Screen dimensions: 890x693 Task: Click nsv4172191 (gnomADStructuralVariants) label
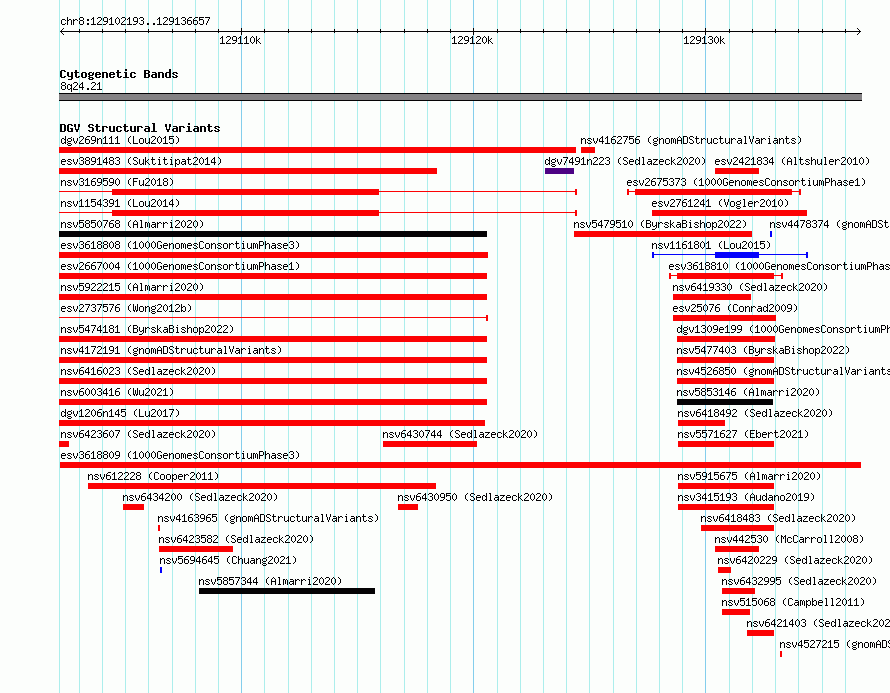(171, 350)
